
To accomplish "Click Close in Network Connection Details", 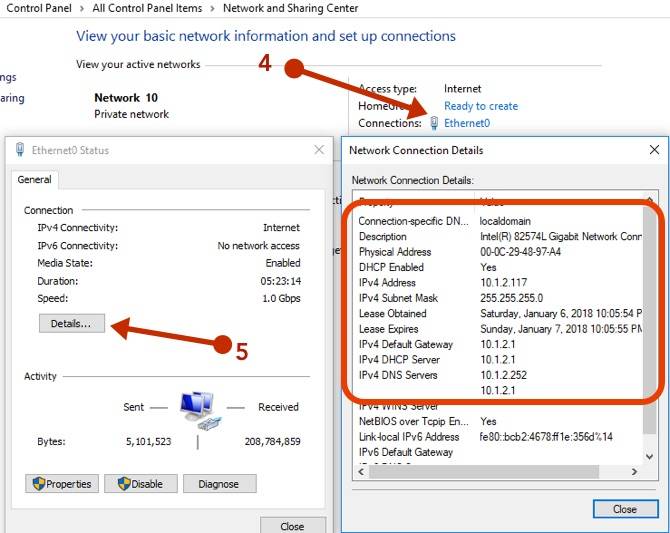I will coord(626,509).
